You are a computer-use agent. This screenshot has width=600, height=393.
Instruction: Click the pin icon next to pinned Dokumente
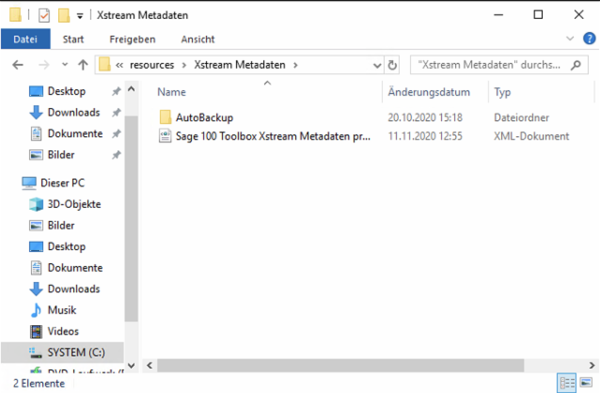[116, 134]
